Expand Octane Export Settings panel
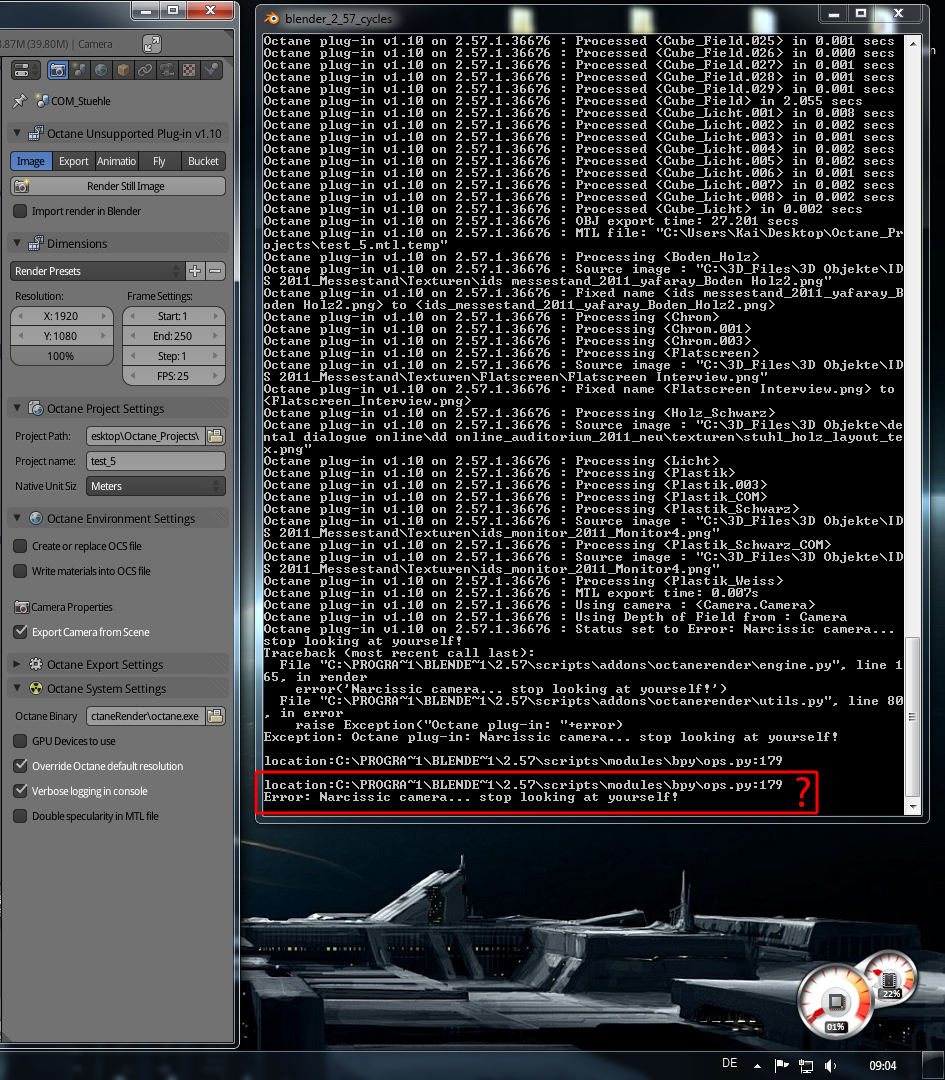 pyautogui.click(x=17, y=664)
